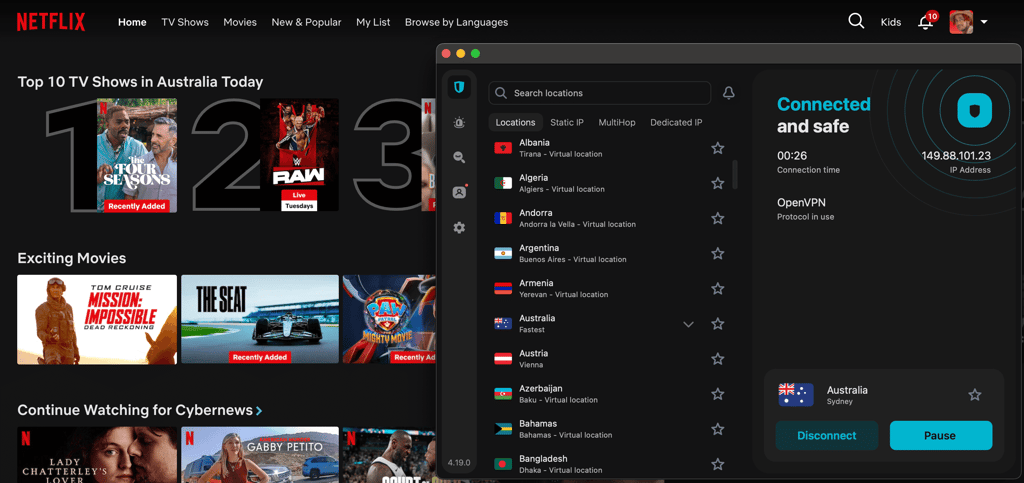This screenshot has width=1024, height=483.
Task: Click the location list scrollbar
Action: pos(735,175)
